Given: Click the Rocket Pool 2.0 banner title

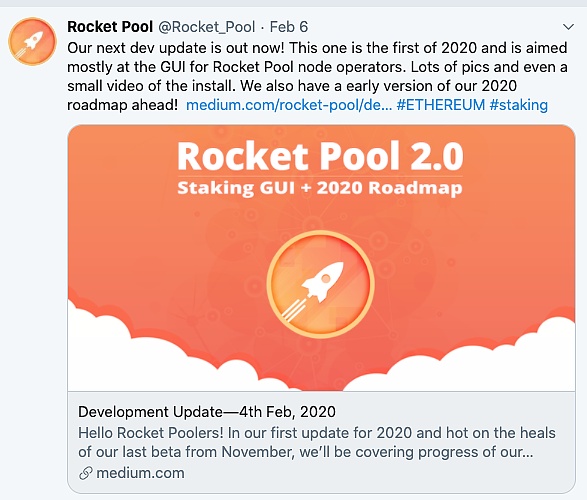Looking at the screenshot, I should tap(320, 156).
